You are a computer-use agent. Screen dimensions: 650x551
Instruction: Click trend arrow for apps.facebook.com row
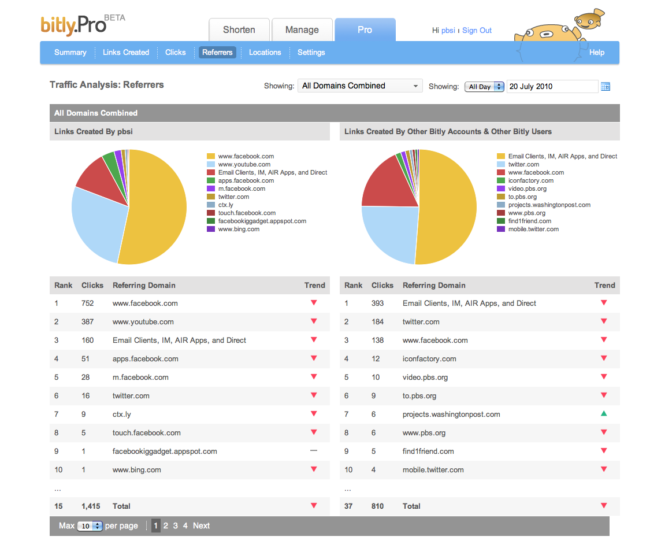coord(314,358)
